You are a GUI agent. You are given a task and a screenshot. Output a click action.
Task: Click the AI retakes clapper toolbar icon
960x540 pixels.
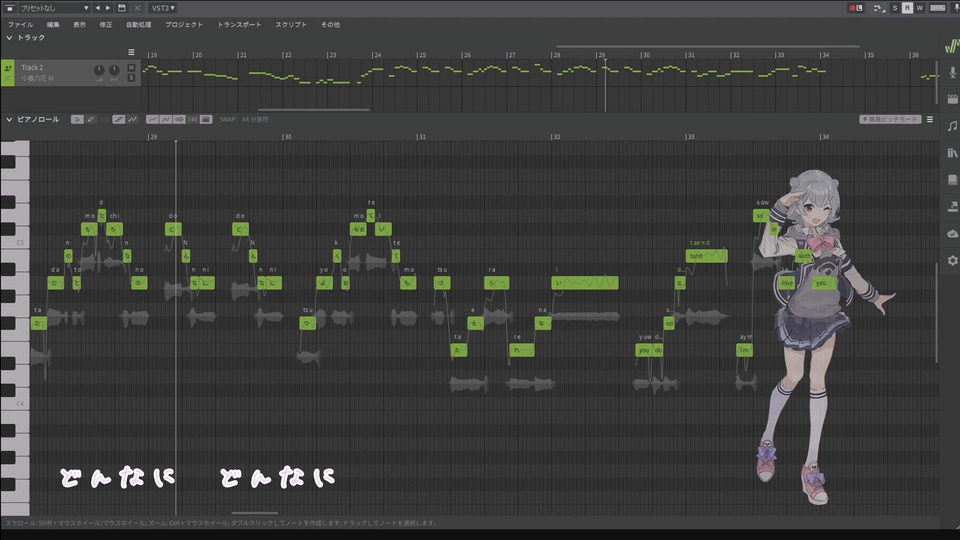(x=206, y=119)
